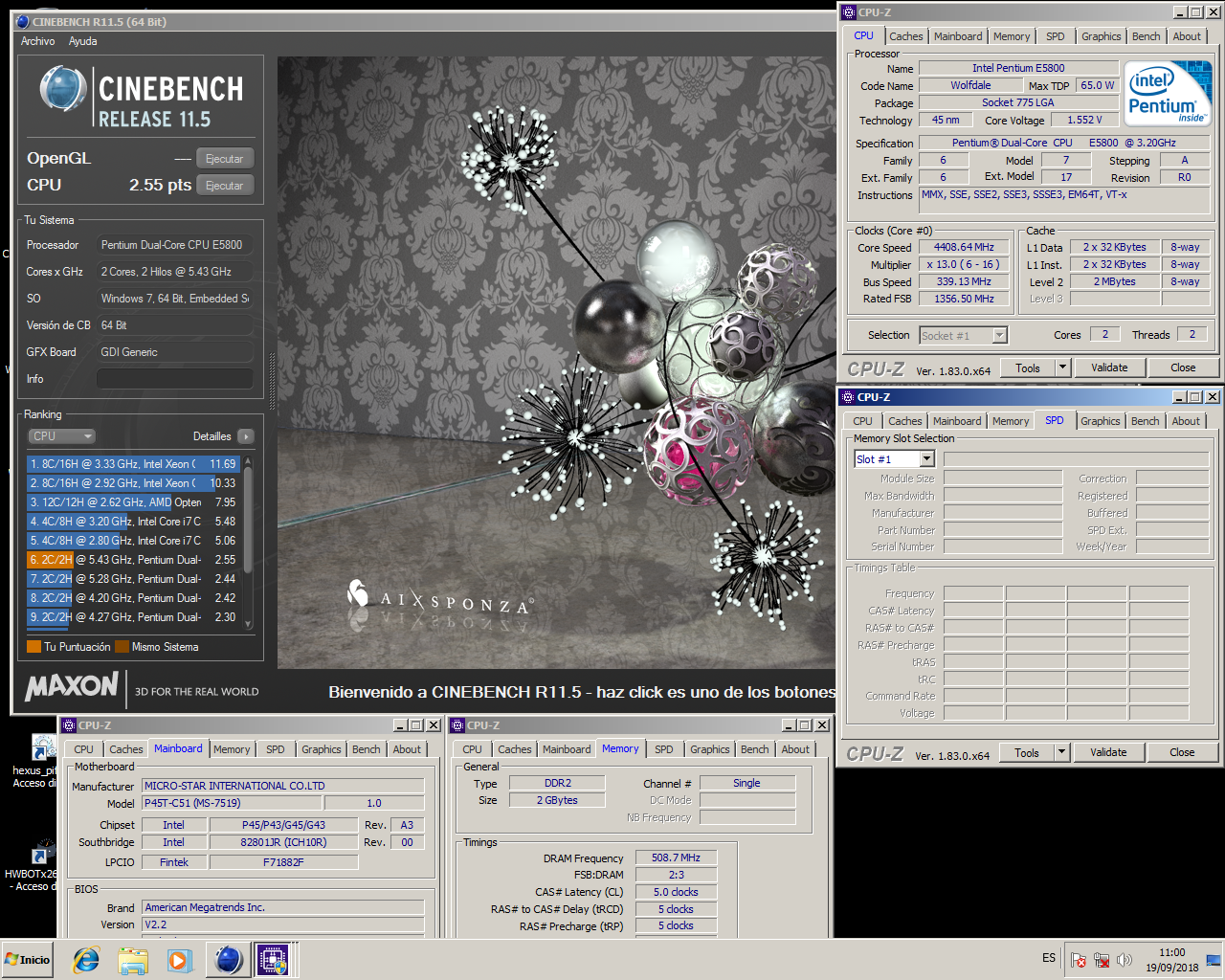The height and width of the screenshot is (980, 1225).
Task: Click the Info text field in Cinebench
Action: [x=175, y=379]
